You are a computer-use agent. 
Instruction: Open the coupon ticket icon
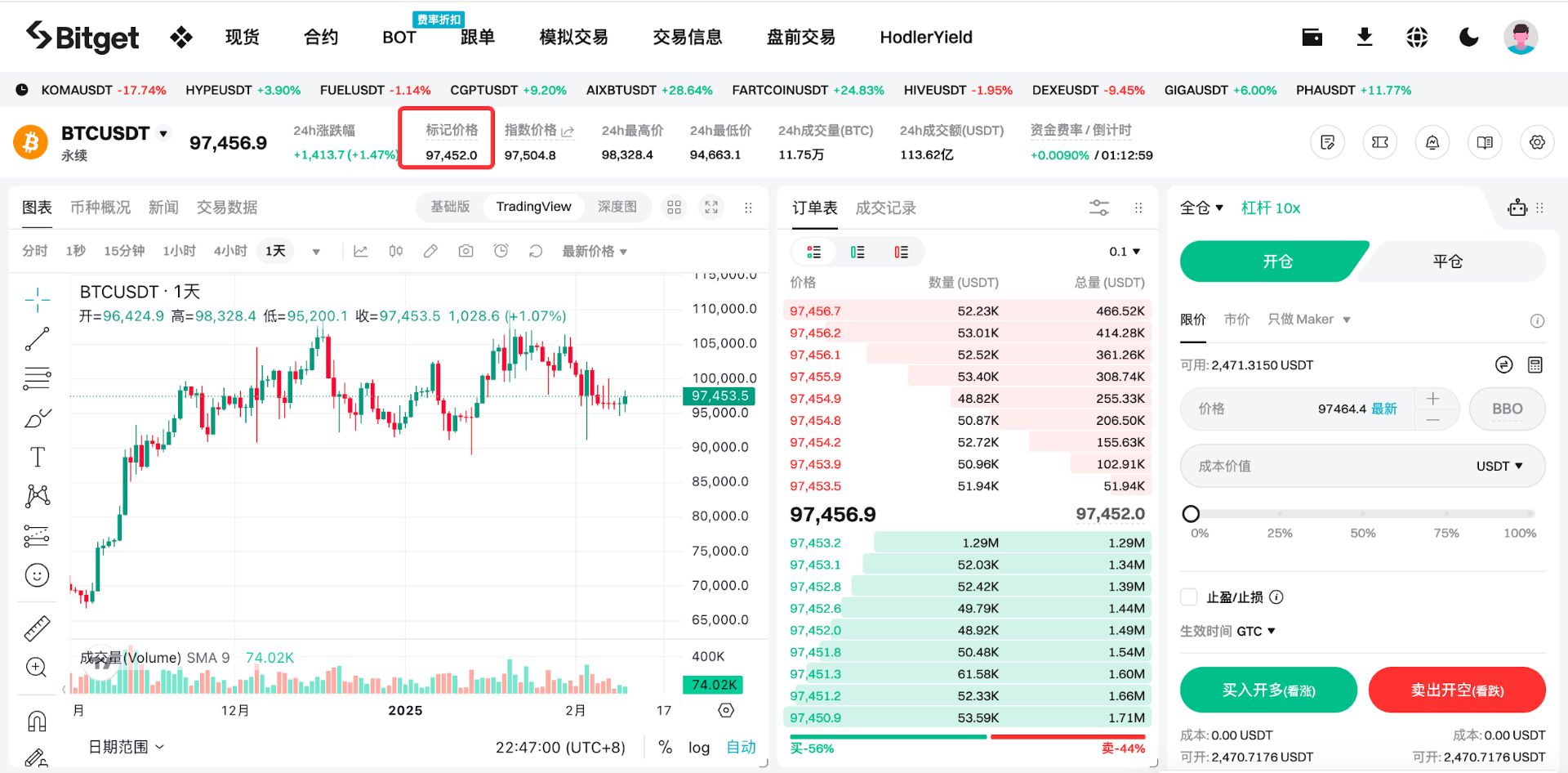[x=1380, y=142]
